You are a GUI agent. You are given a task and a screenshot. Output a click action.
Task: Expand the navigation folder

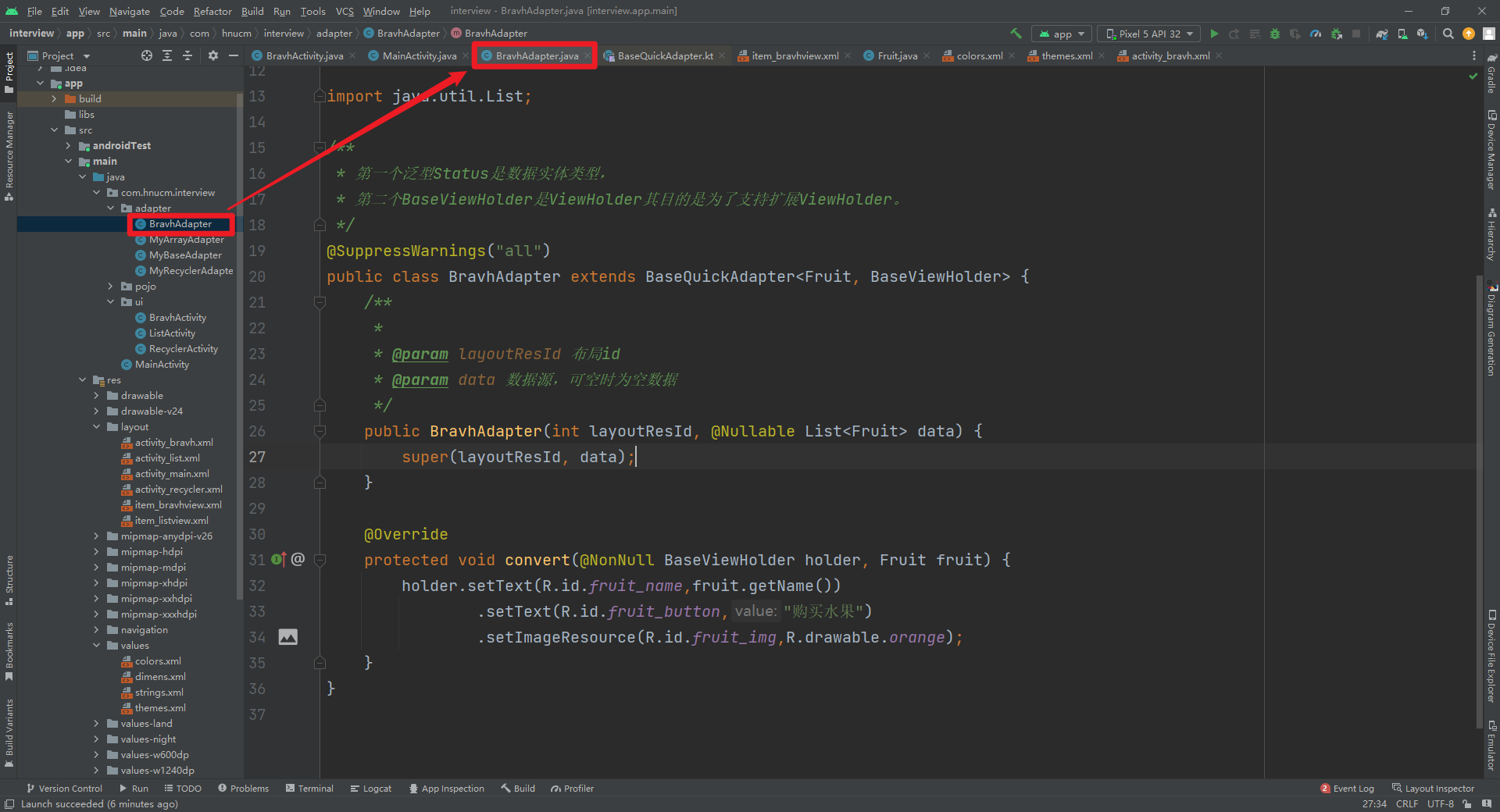(96, 629)
